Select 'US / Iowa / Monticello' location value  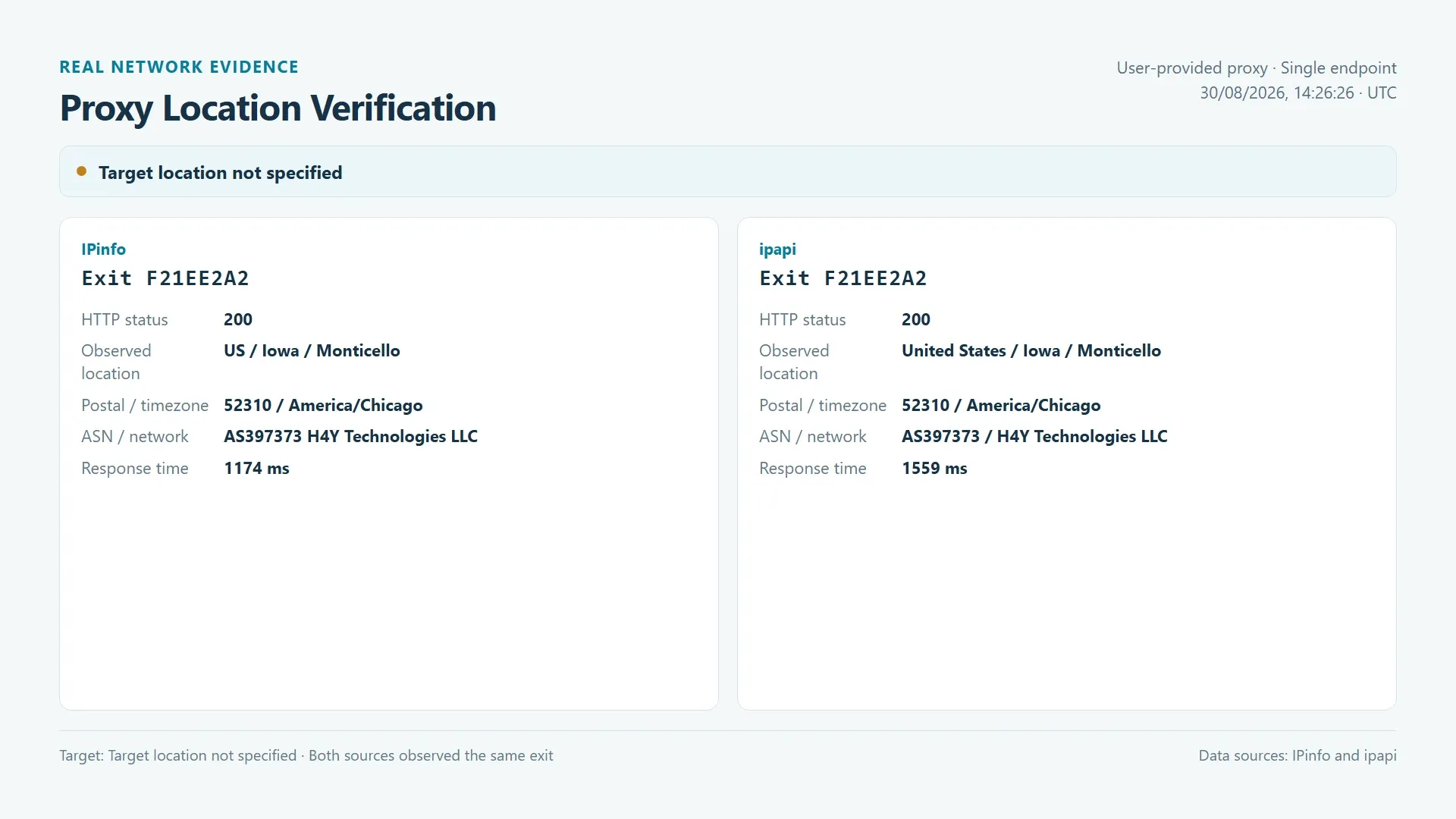pyautogui.click(x=312, y=350)
